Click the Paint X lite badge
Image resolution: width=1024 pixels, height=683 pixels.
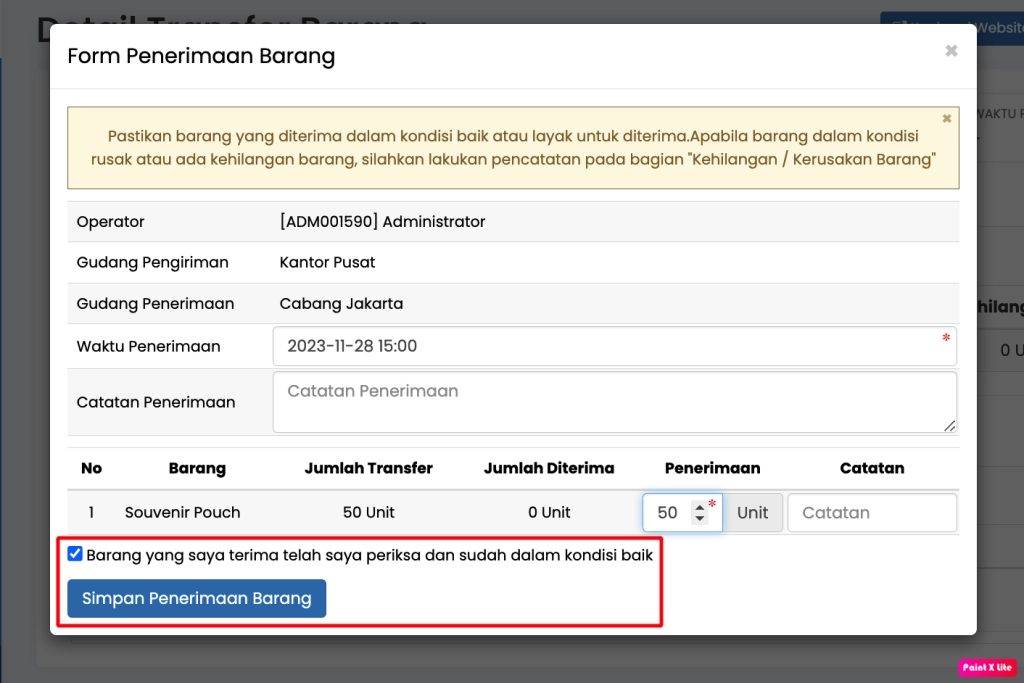tap(987, 667)
